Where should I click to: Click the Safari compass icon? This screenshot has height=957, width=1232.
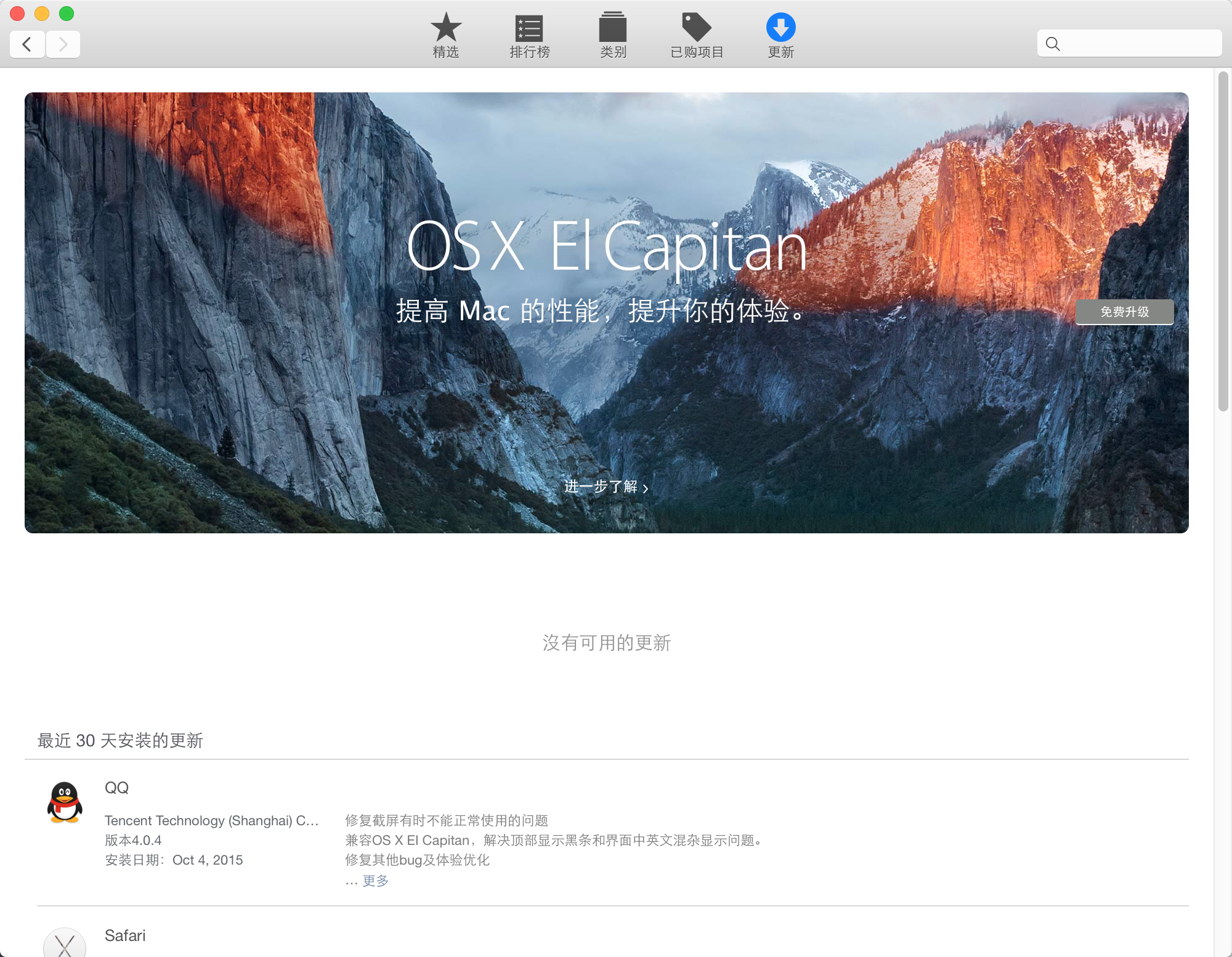pyautogui.click(x=65, y=943)
